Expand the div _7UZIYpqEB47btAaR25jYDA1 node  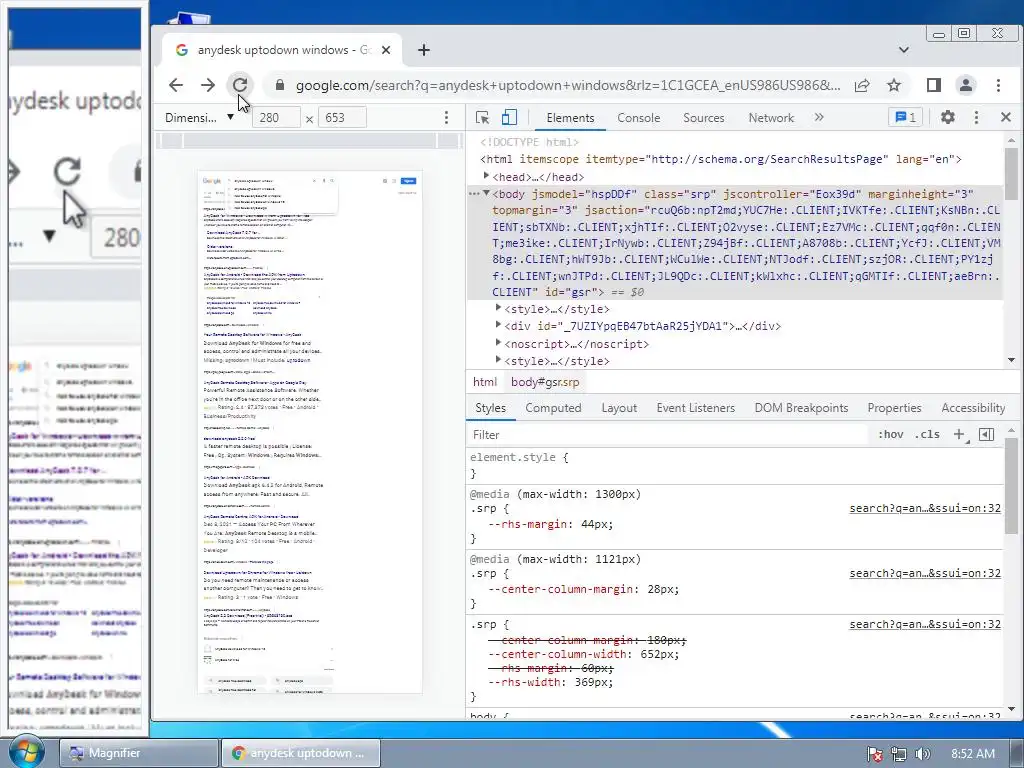click(x=498, y=325)
